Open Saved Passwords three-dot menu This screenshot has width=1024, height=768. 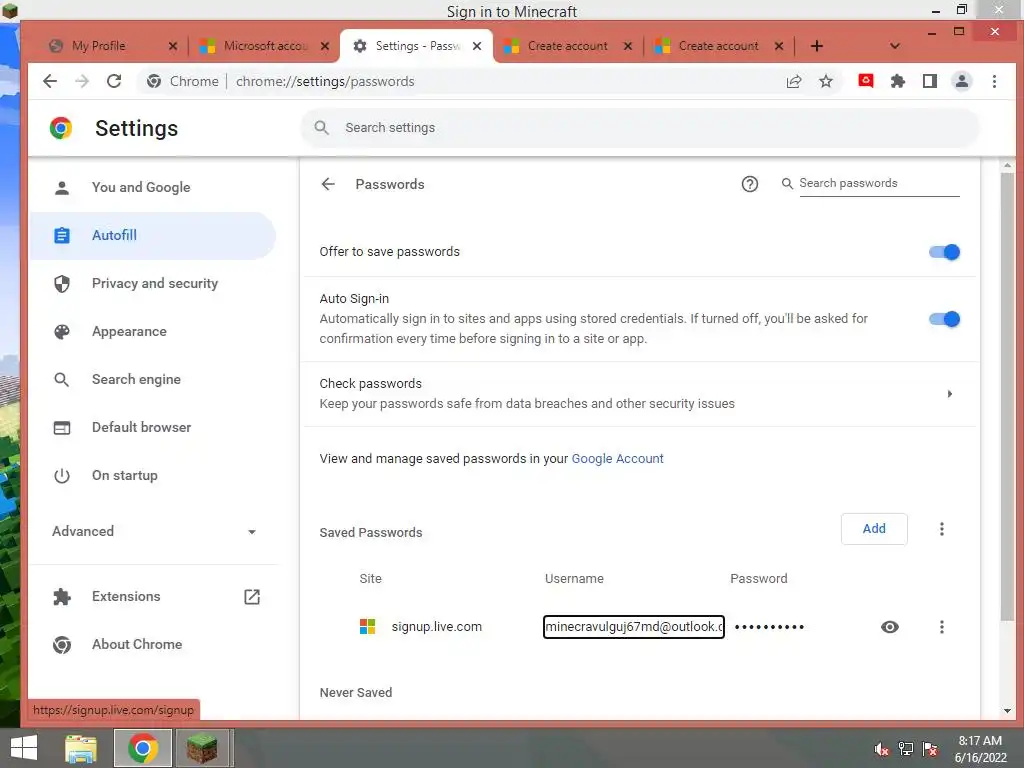pos(942,529)
